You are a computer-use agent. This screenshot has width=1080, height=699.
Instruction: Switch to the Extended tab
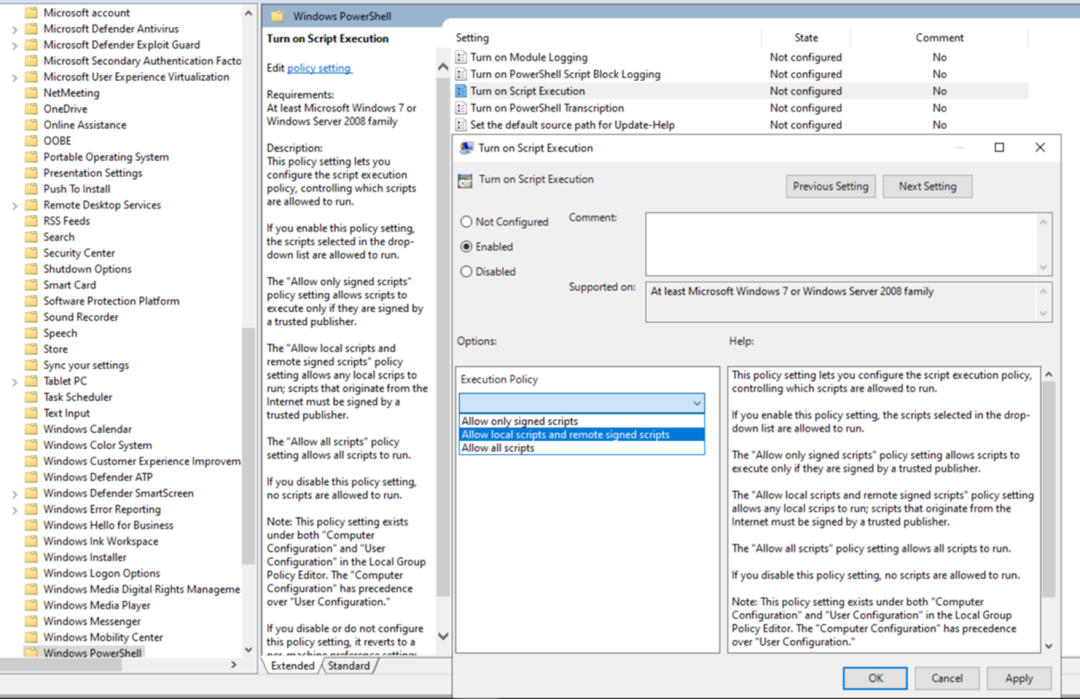292,666
